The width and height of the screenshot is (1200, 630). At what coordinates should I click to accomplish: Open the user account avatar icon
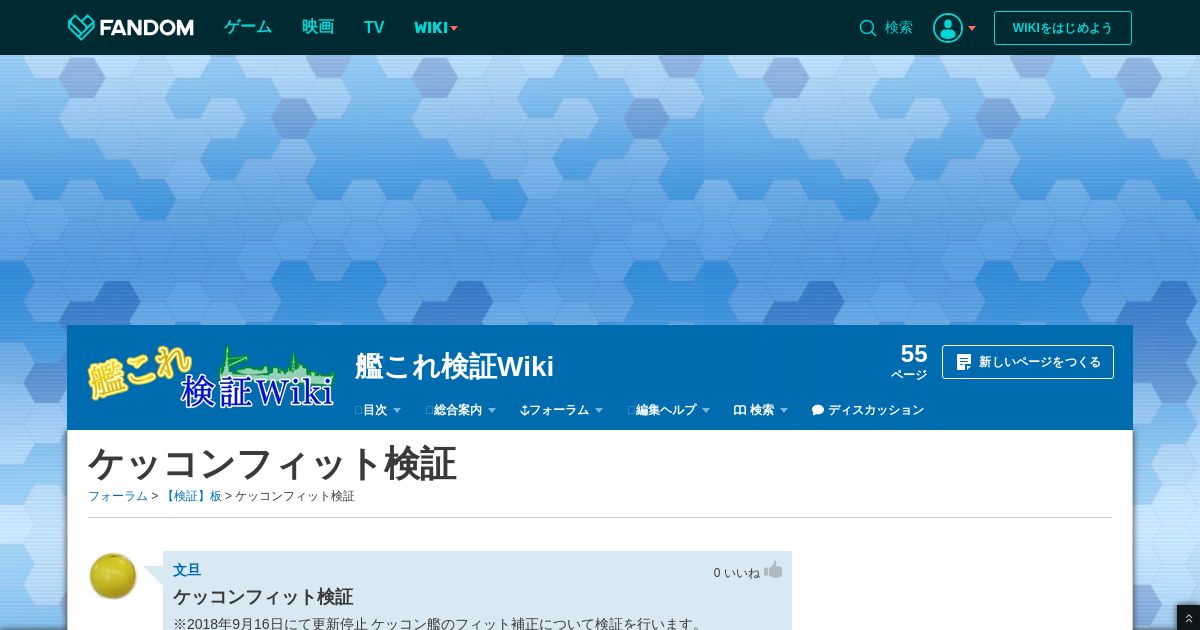click(x=948, y=28)
